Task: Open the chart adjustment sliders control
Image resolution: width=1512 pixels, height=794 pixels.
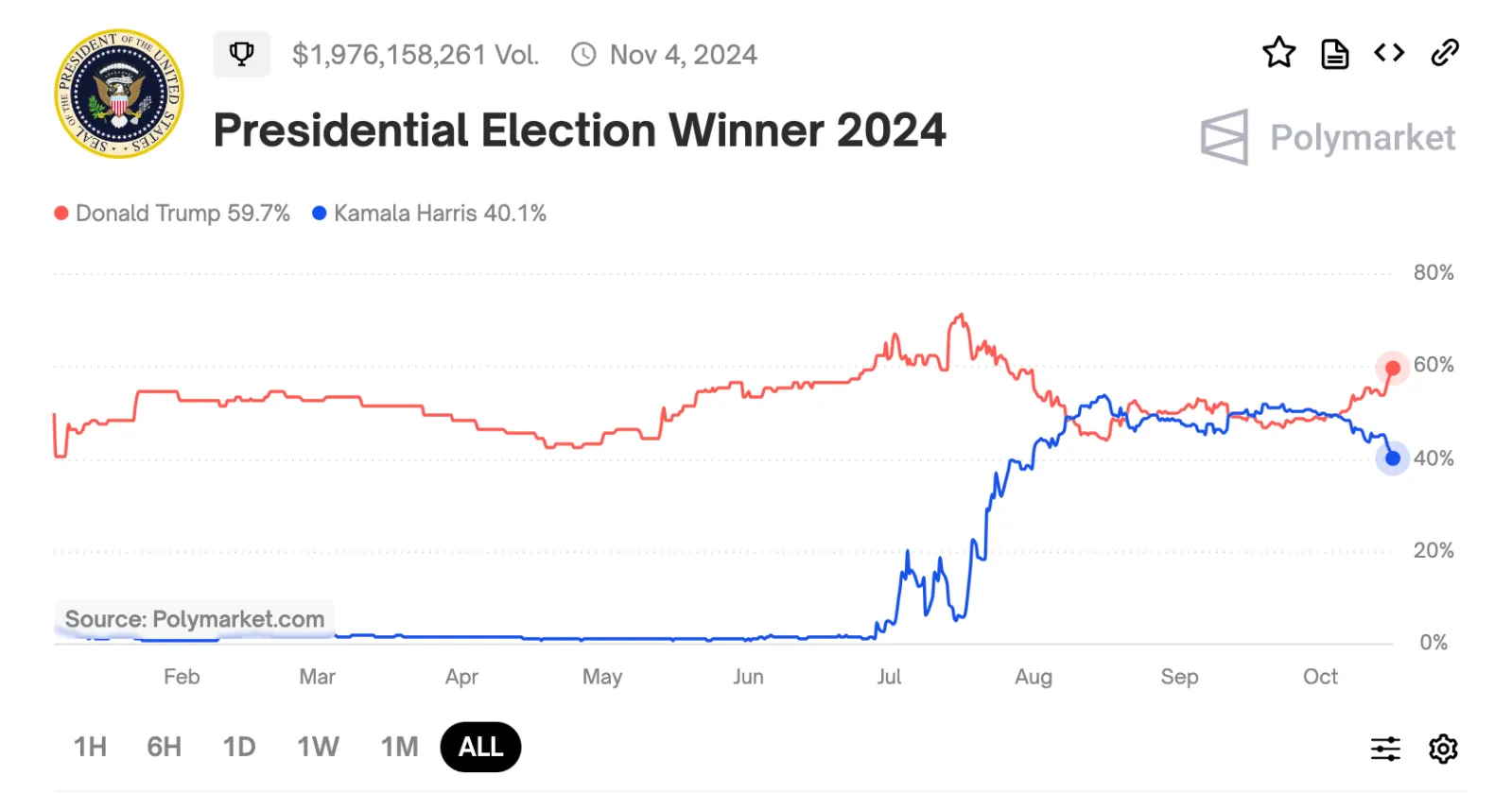Action: tap(1384, 747)
